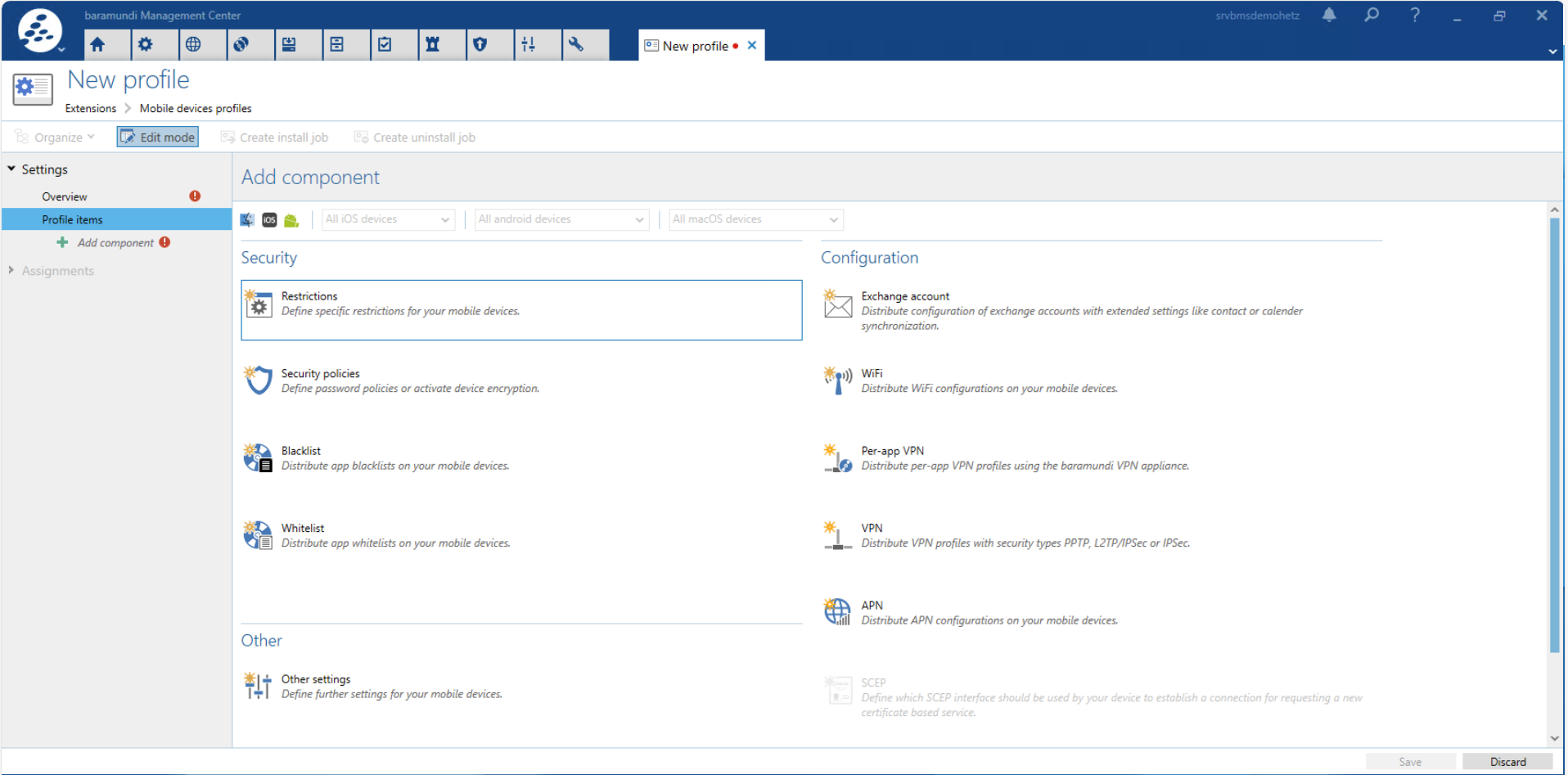The width and height of the screenshot is (1568, 775).
Task: Click the notification bell icon
Action: pyautogui.click(x=1329, y=16)
